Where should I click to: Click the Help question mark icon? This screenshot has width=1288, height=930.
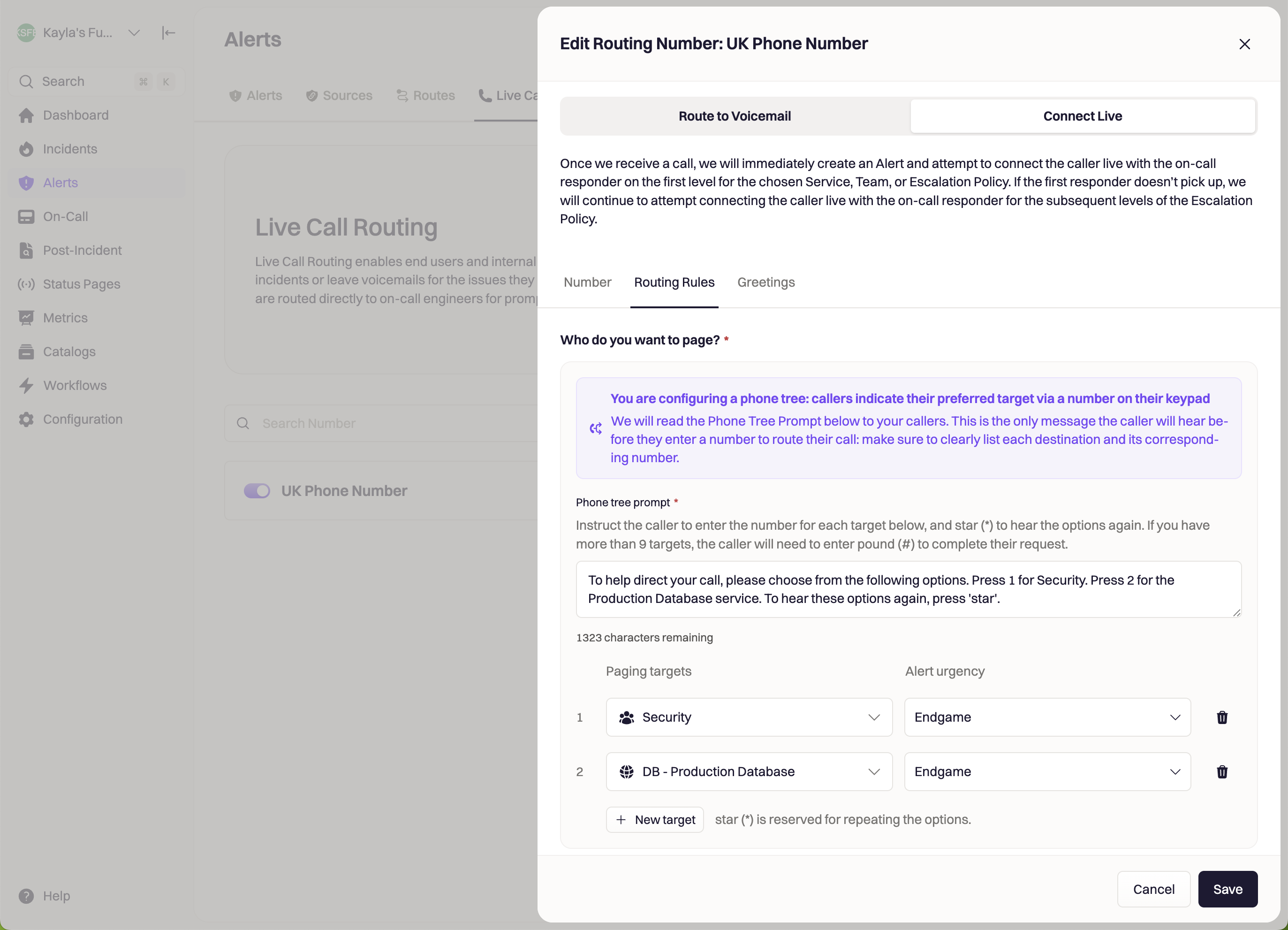26,896
